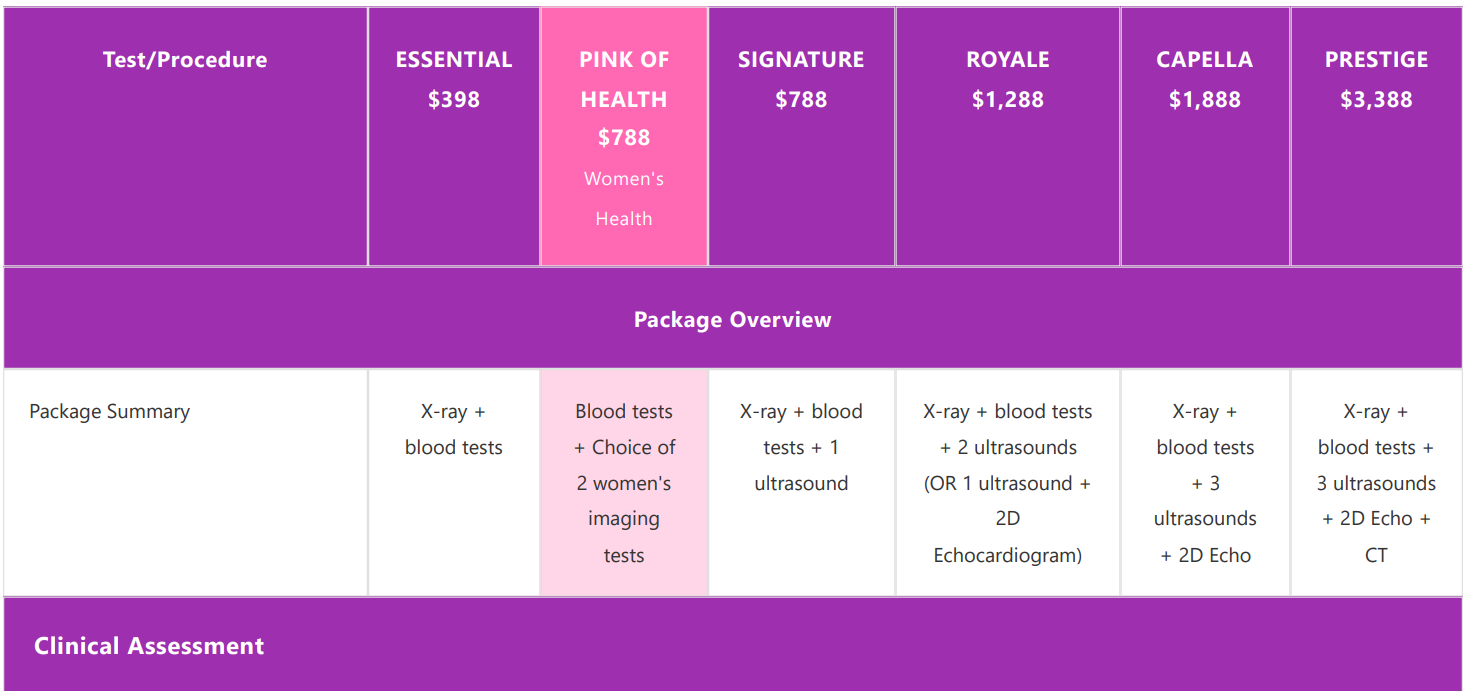Click the $1,288 Royale price text
Image resolution: width=1467 pixels, height=691 pixels.
tap(1008, 99)
